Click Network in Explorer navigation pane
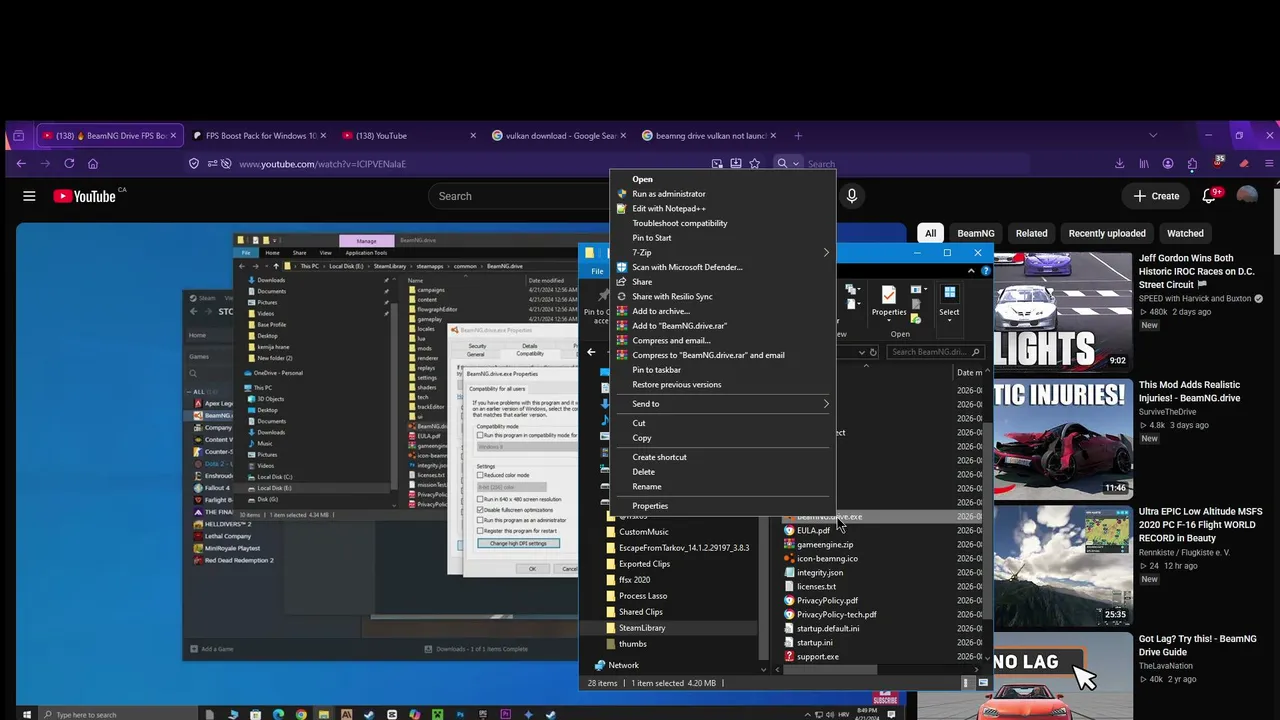The image size is (1280, 720). click(x=623, y=665)
